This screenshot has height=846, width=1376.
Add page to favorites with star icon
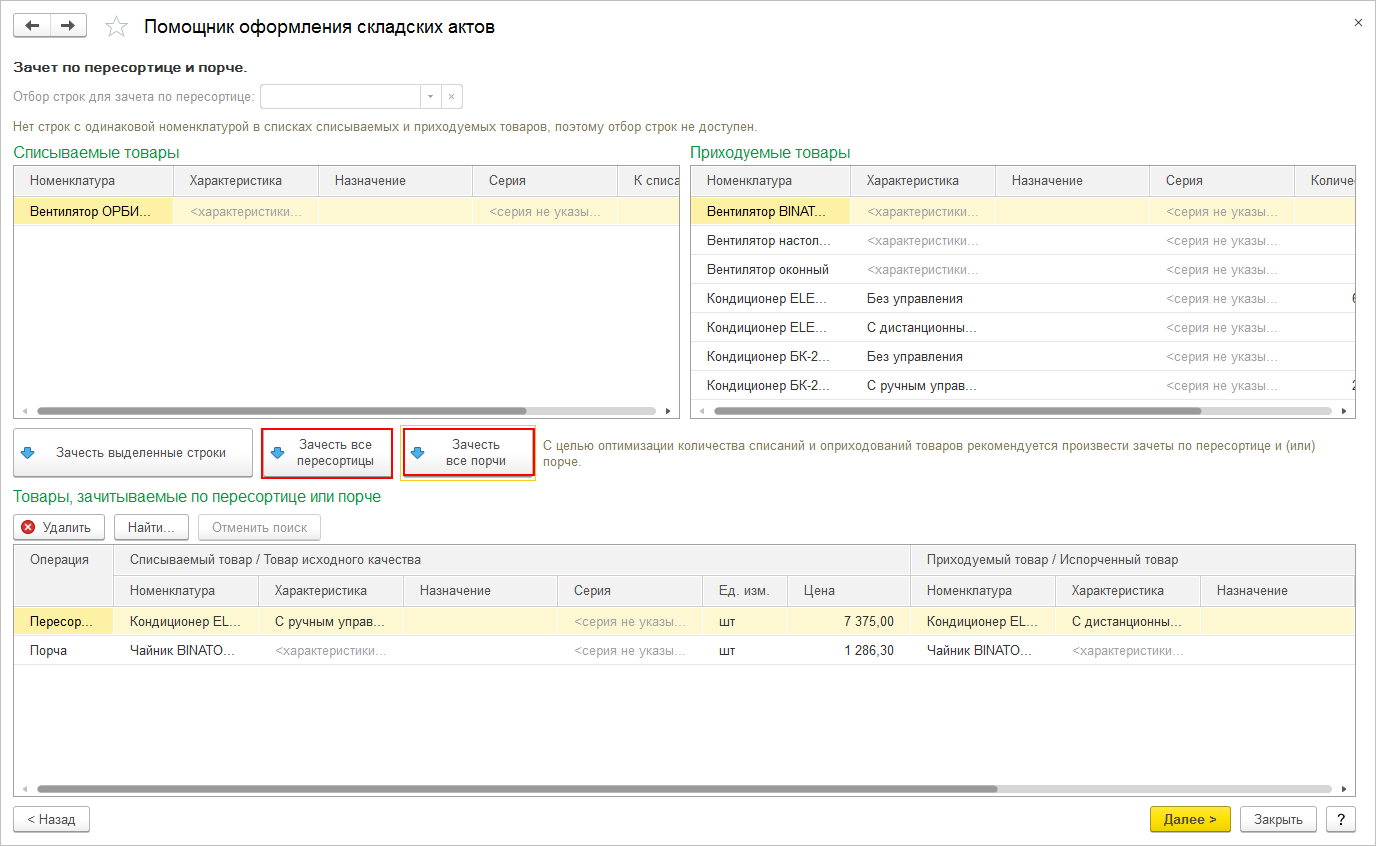pyautogui.click(x=117, y=27)
